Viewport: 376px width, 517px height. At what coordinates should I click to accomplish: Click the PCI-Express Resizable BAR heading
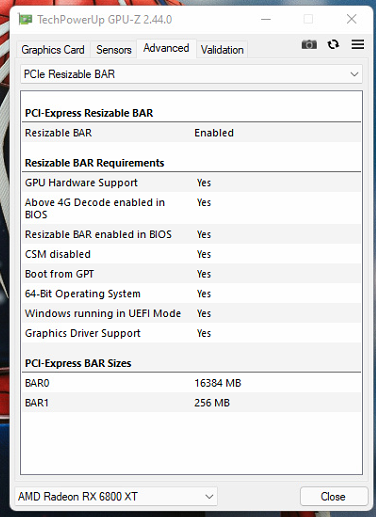tap(89, 113)
